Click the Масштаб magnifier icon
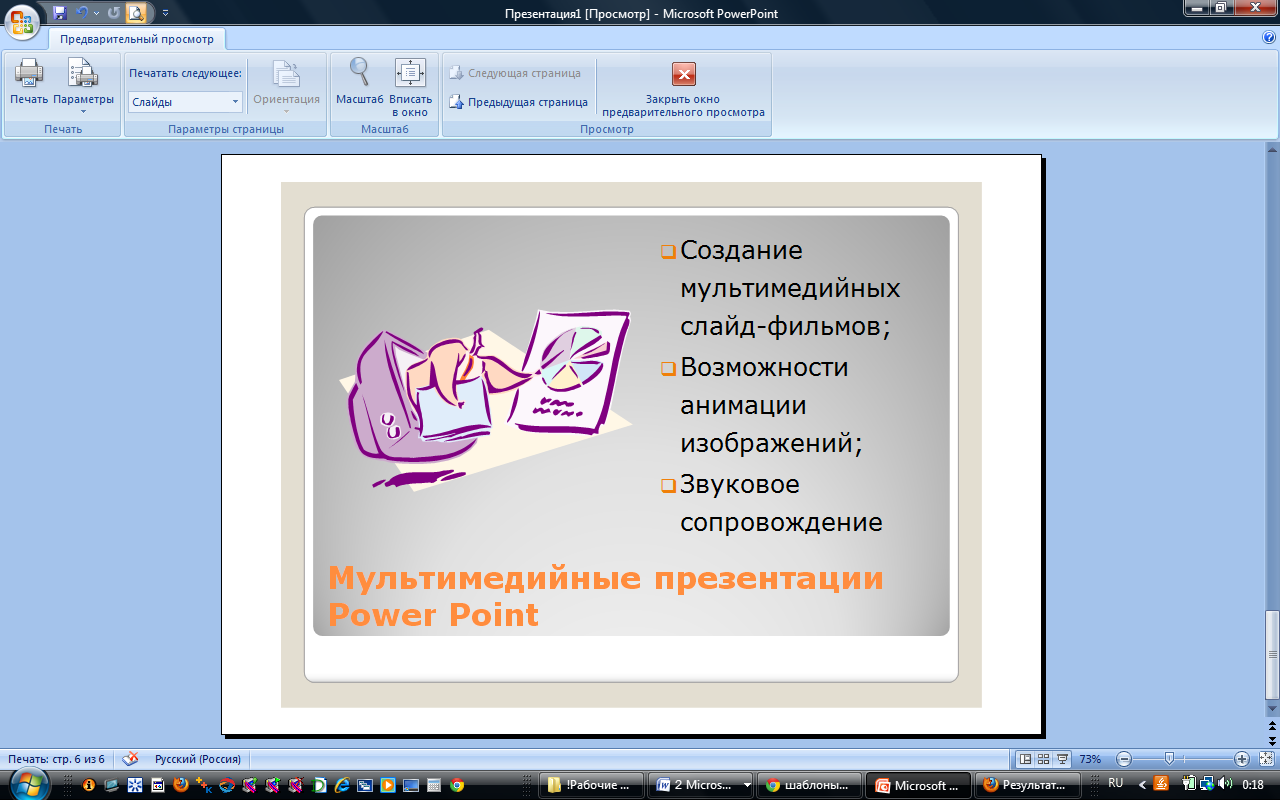 tap(360, 73)
